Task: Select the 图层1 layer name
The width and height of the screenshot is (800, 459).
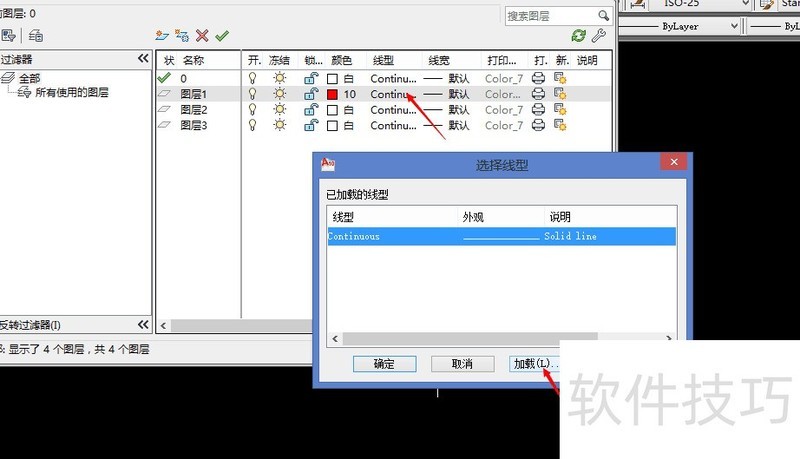Action: pyautogui.click(x=193, y=94)
